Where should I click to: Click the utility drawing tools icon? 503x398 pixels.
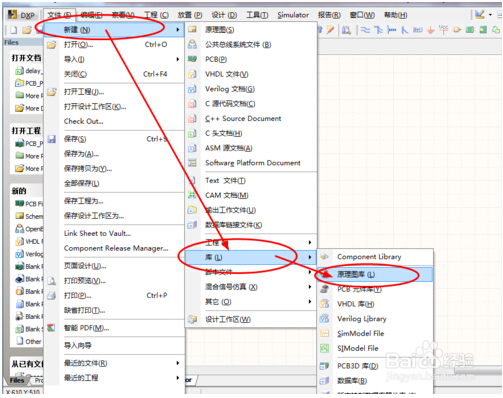480,14
